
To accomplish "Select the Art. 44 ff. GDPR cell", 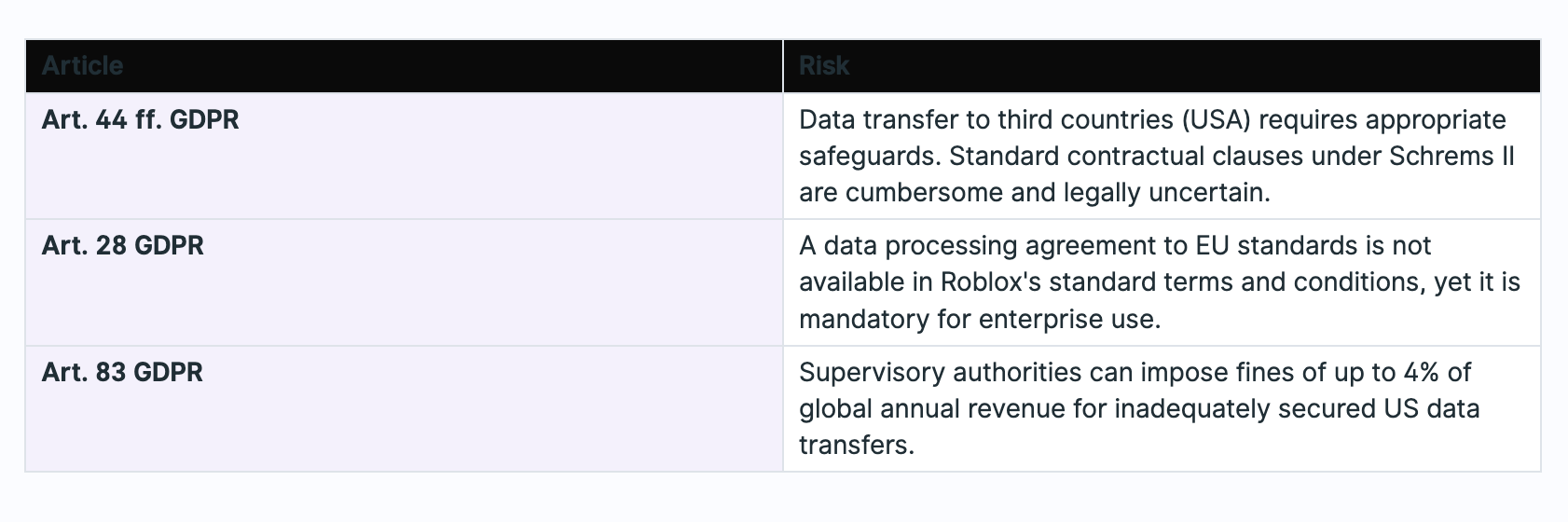I will point(141,120).
